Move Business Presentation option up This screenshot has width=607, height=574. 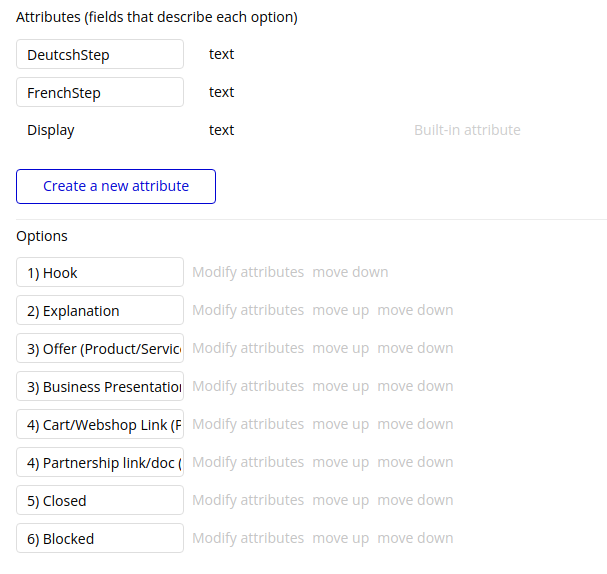(x=340, y=386)
